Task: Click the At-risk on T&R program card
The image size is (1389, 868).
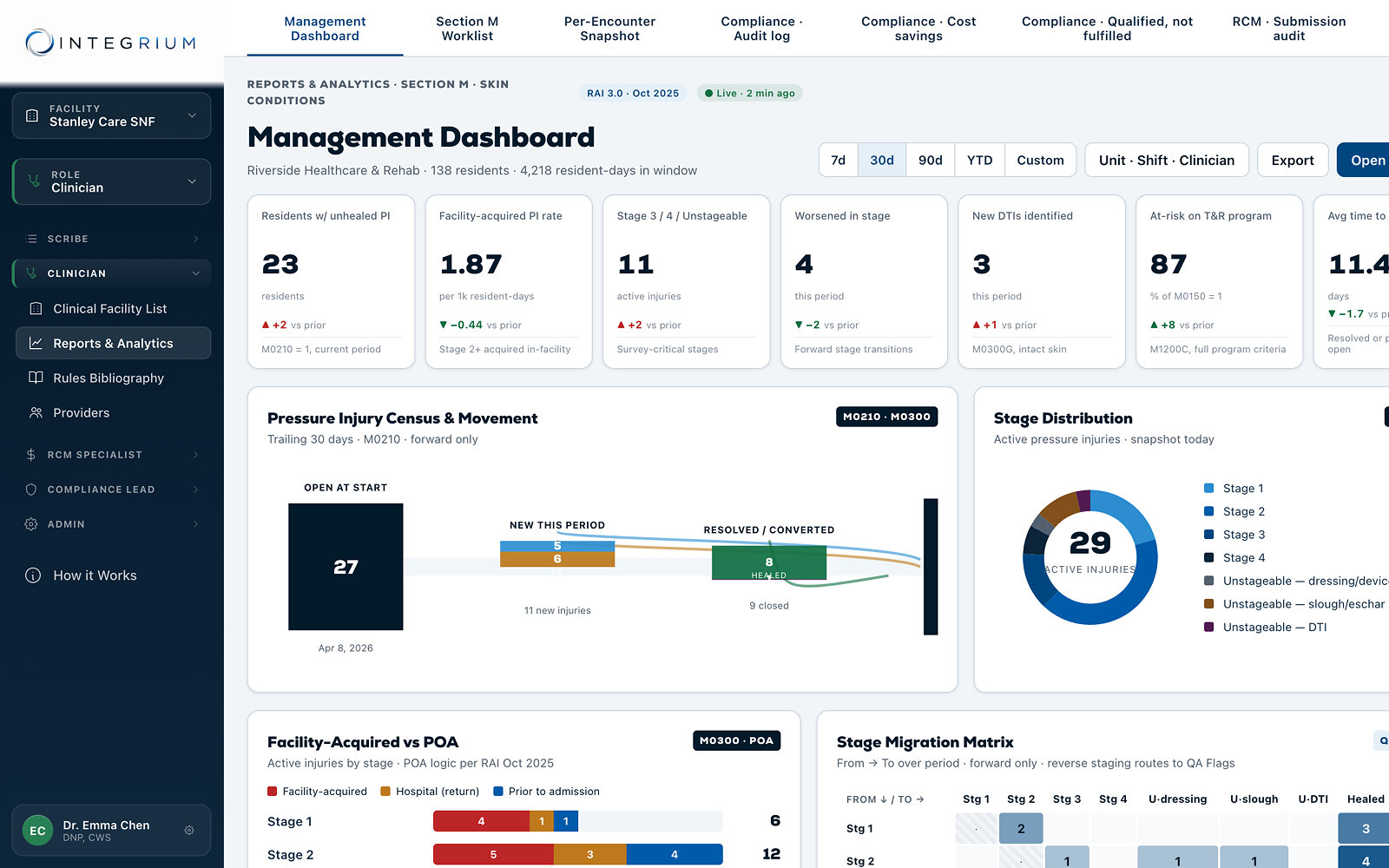Action: point(1220,281)
